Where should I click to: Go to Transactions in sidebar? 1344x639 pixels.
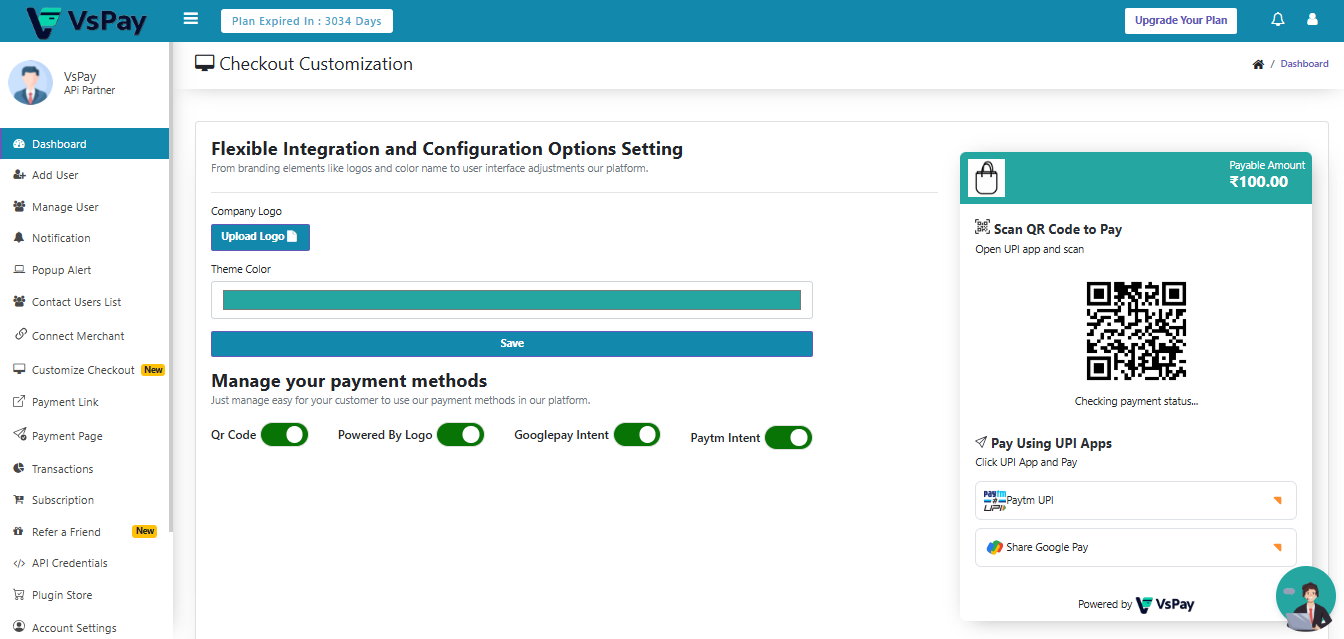point(62,469)
